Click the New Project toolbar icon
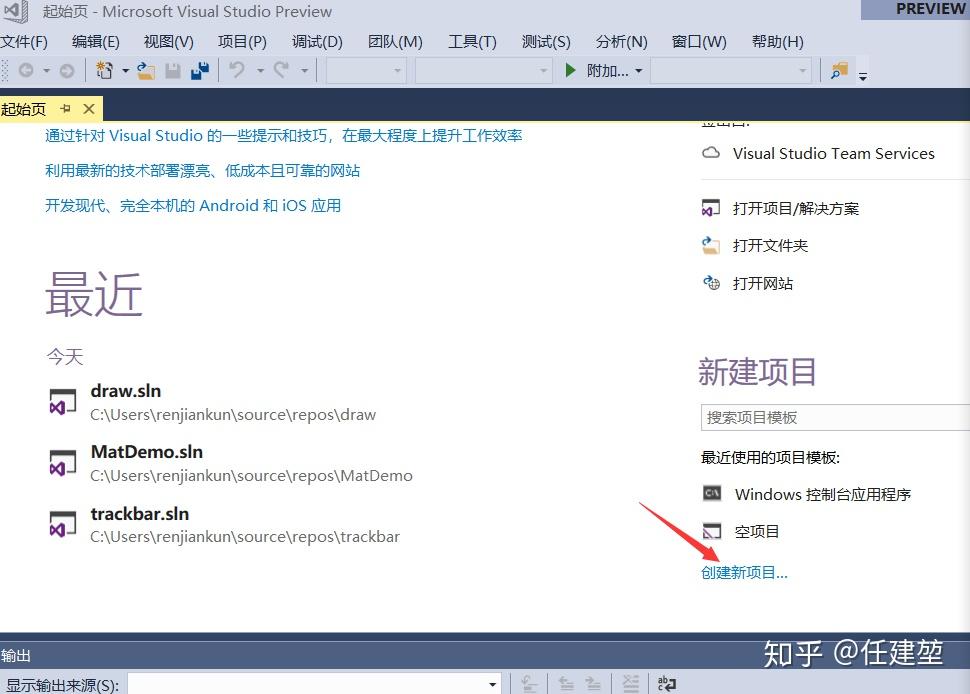The width and height of the screenshot is (970, 694). pyautogui.click(x=105, y=71)
